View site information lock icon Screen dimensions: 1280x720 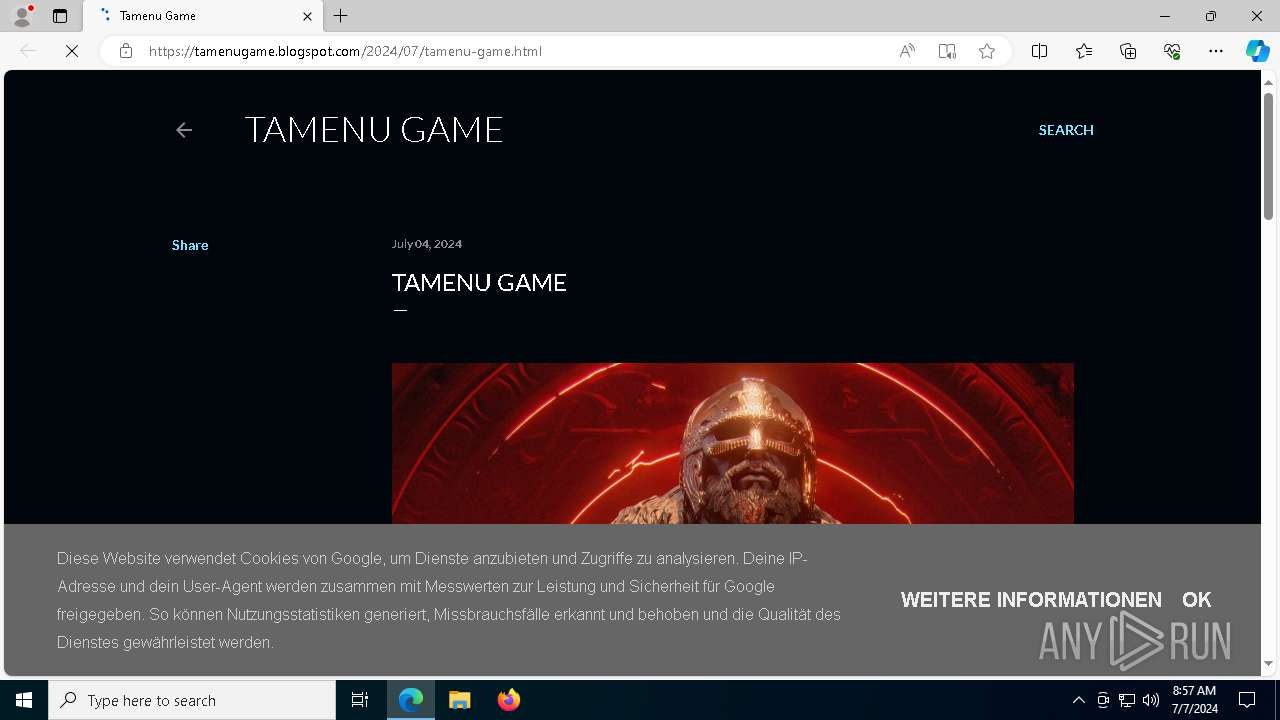126,51
